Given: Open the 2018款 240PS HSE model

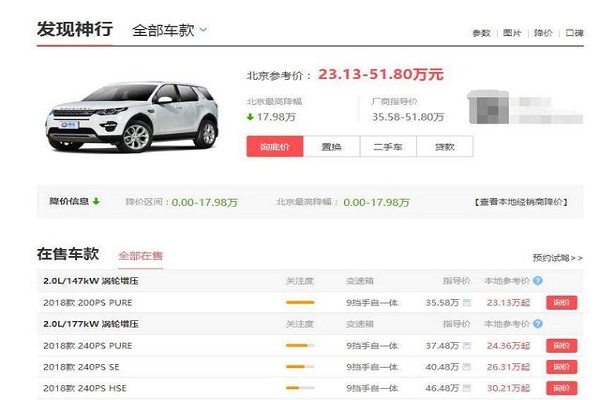Looking at the screenshot, I should click(x=85, y=388).
